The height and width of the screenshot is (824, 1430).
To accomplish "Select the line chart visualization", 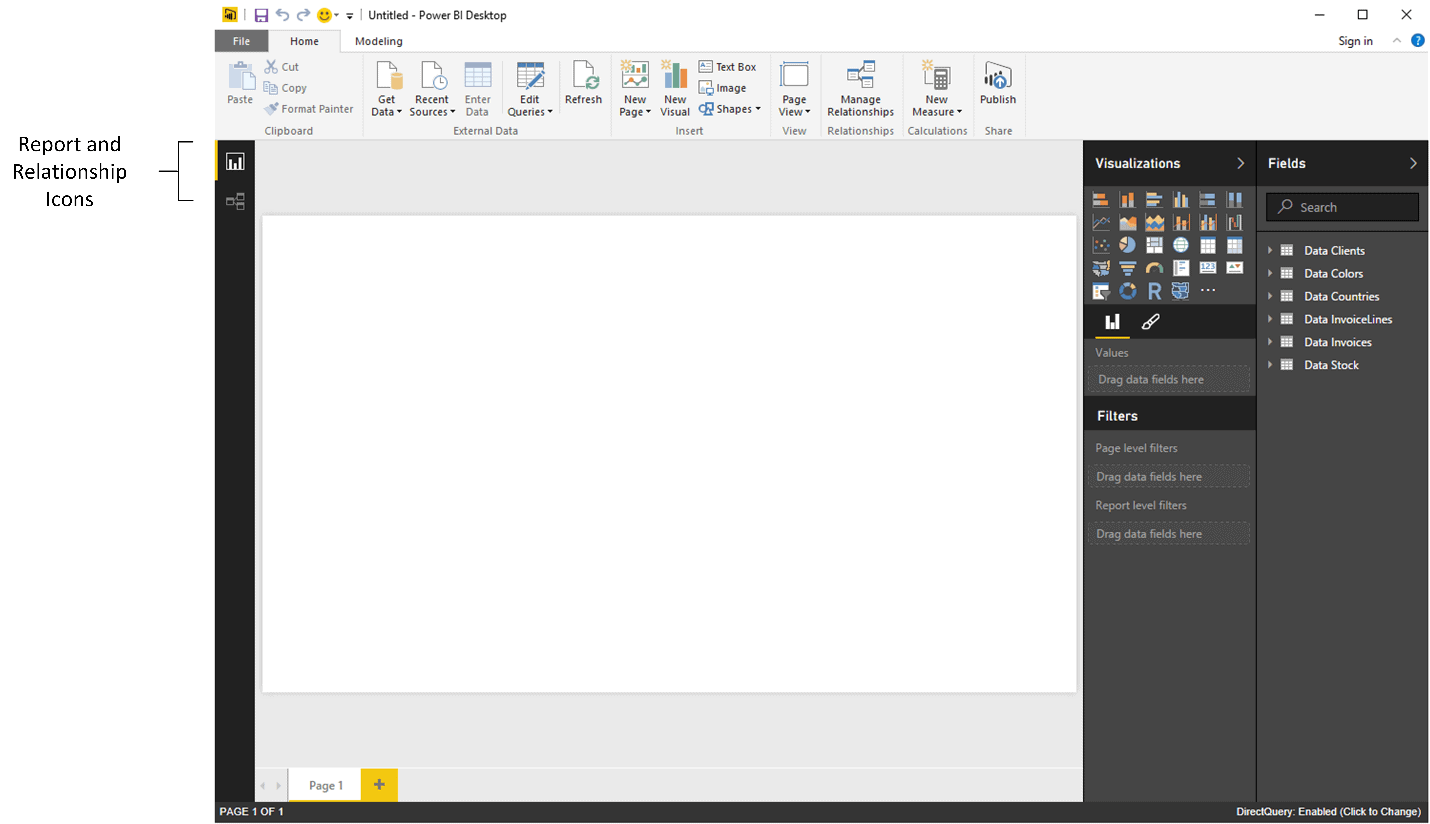I will (1101, 222).
